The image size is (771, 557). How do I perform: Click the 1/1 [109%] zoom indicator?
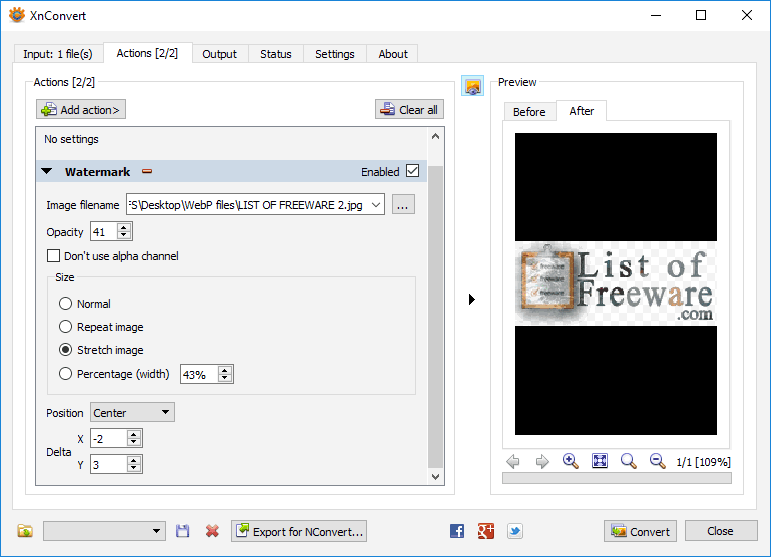point(703,462)
